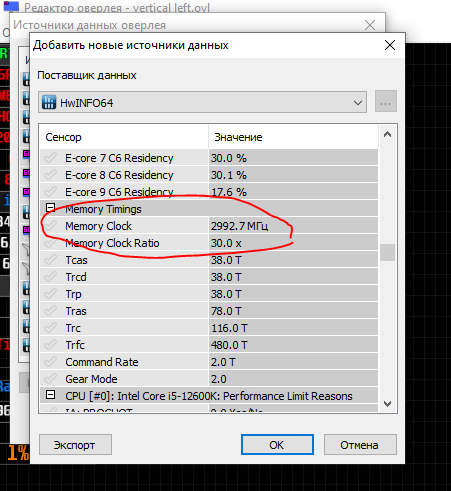Check the Memory Clock sensor checkmark
Screen dimensions: 451x491
point(51,226)
